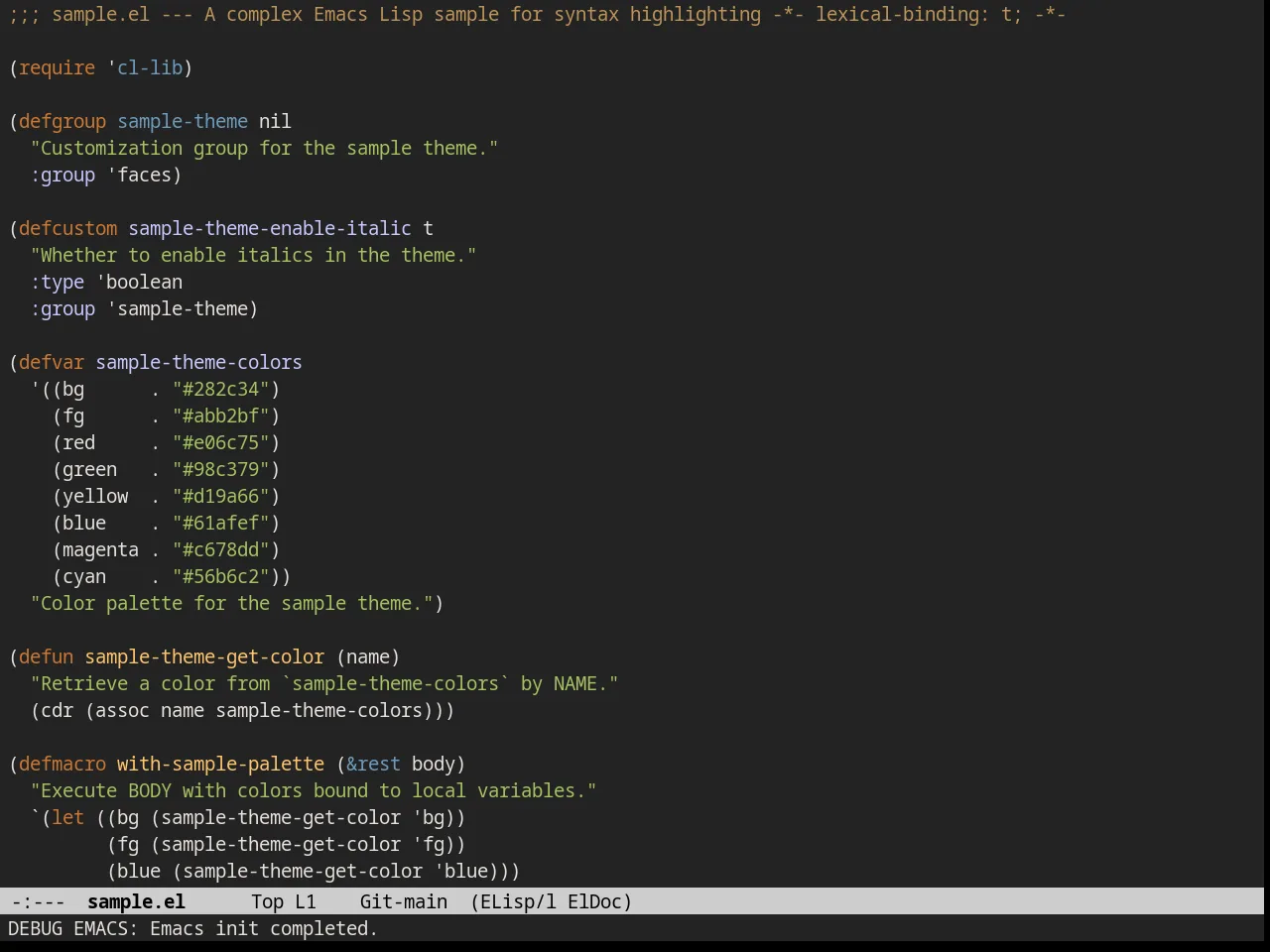The width and height of the screenshot is (1270, 952).
Task: Click 'lexical-binding: t' in the header comment
Action: pos(913,14)
